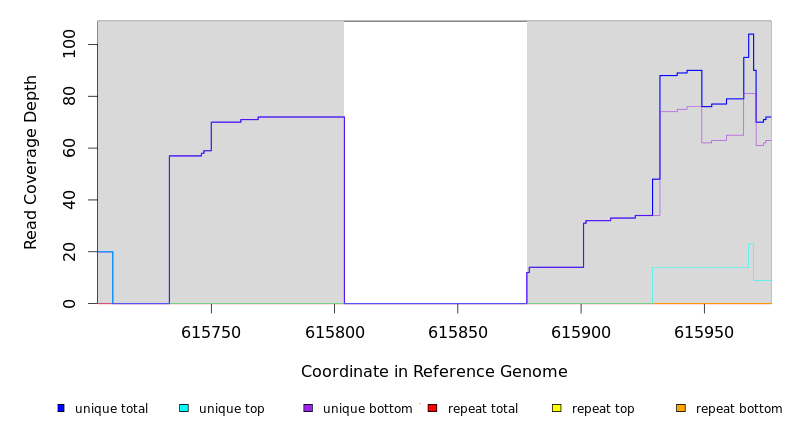Click the x-axis tick label 615850
Screen dimensions: 792x432
pyautogui.click(x=457, y=331)
